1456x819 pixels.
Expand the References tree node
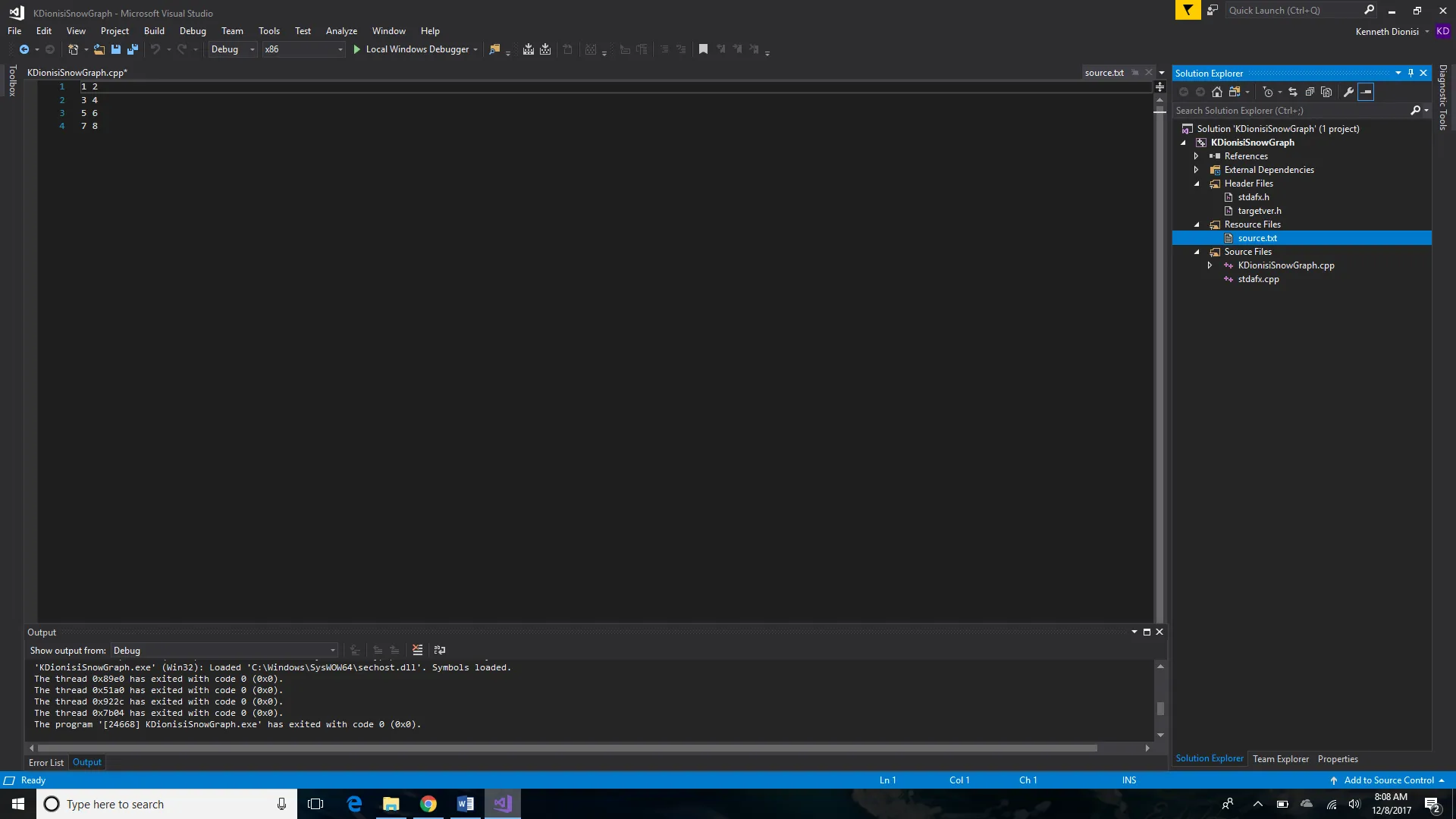point(1197,156)
